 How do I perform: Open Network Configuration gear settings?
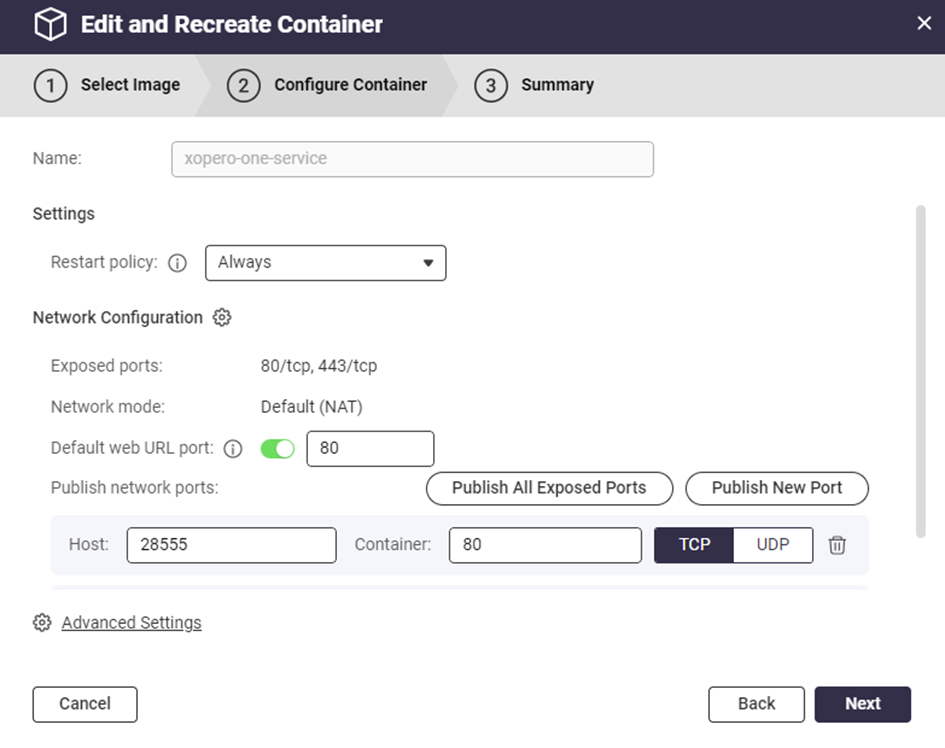pos(222,318)
